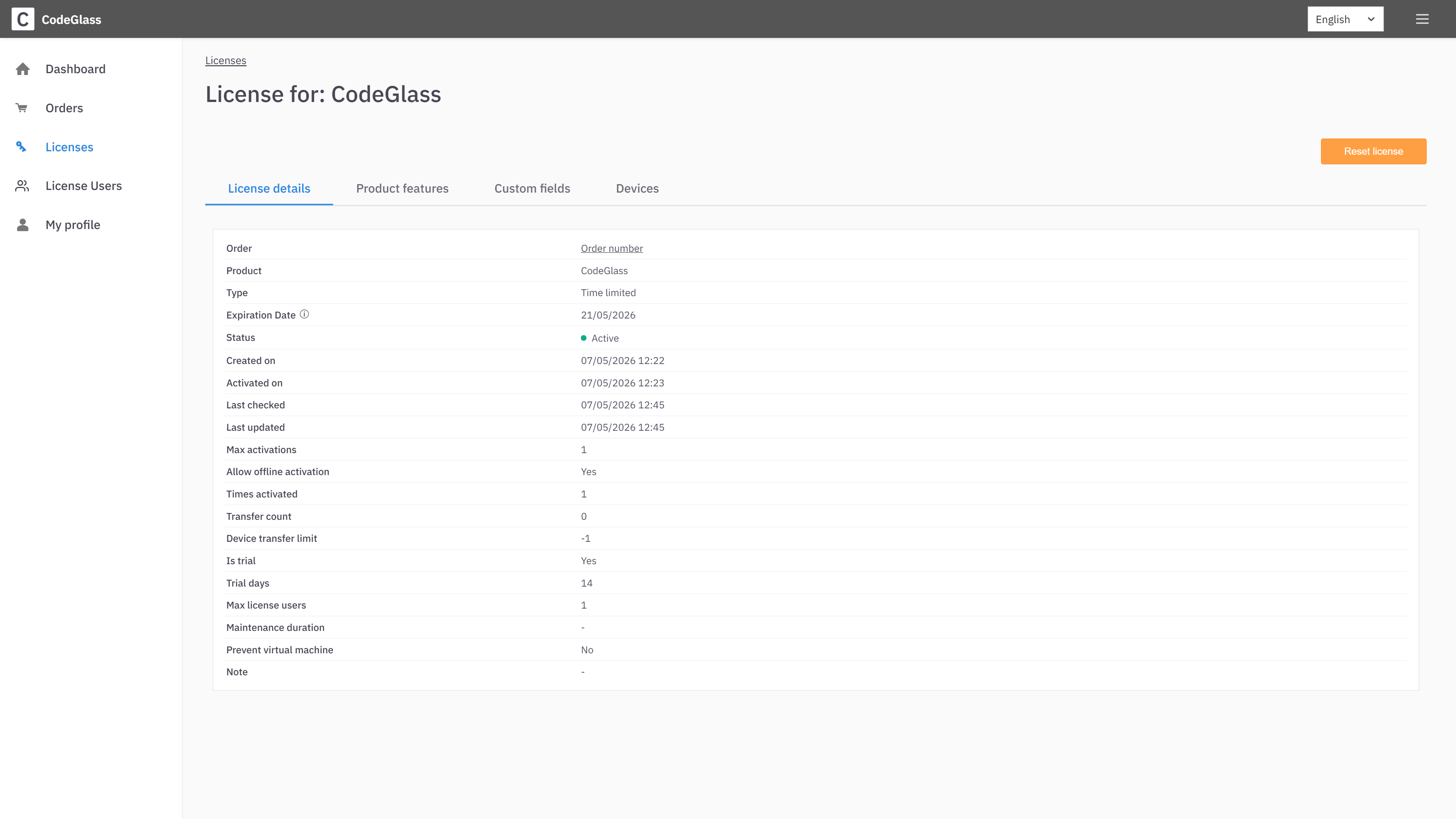Click the Time limited type value
The width and height of the screenshot is (1456, 819).
click(x=608, y=293)
